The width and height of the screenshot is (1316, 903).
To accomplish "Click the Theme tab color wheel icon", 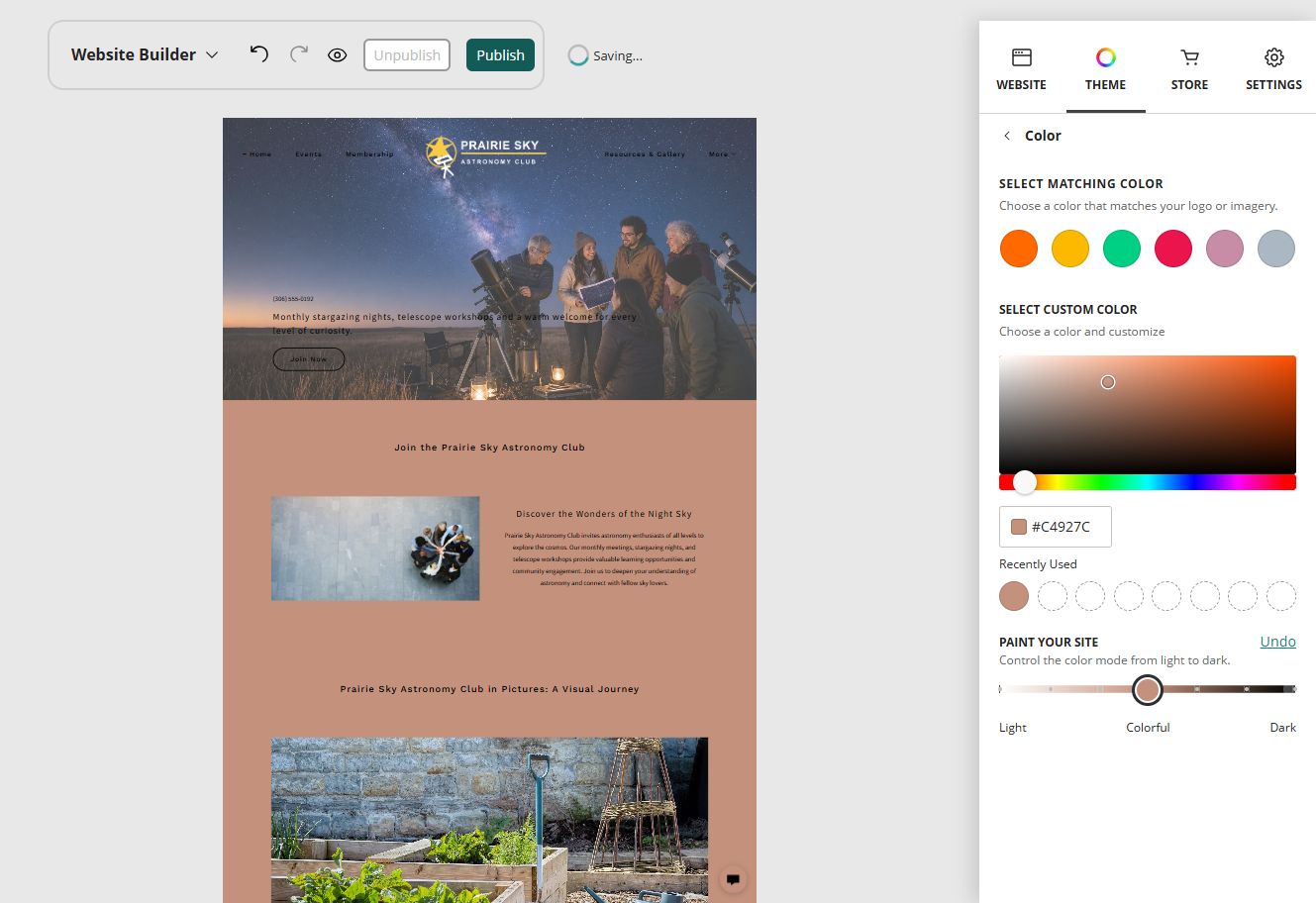I will [x=1106, y=57].
